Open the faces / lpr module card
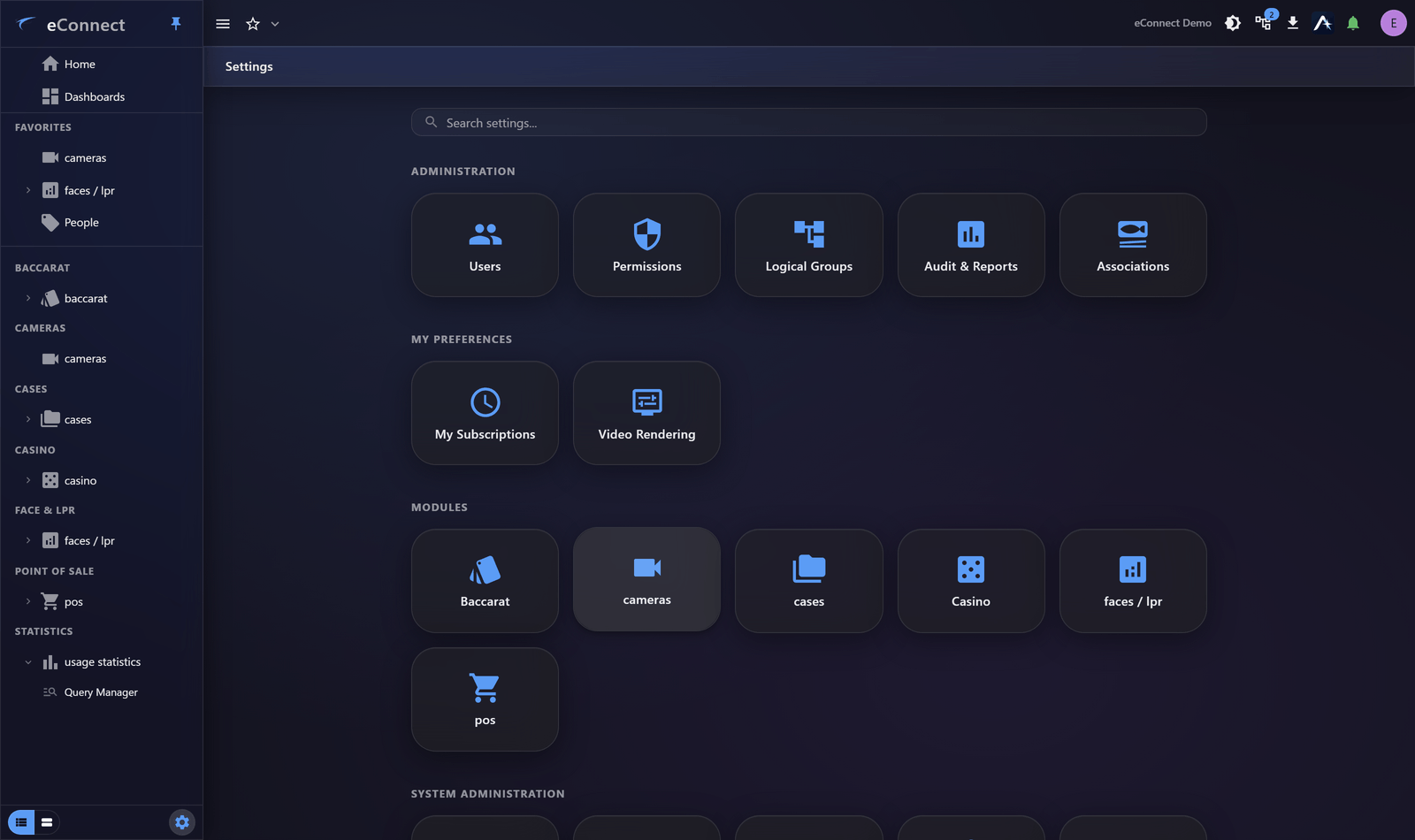Screen dimensions: 1415x840 click(x=1133, y=581)
